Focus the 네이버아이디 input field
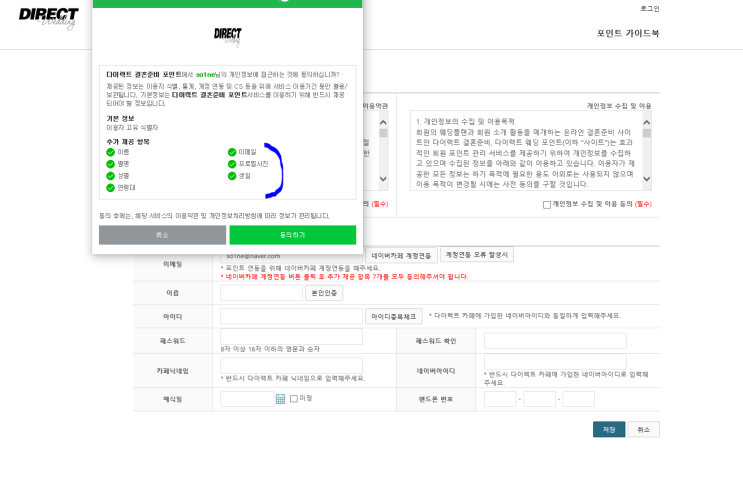This screenshot has width=743, height=500. click(555, 362)
